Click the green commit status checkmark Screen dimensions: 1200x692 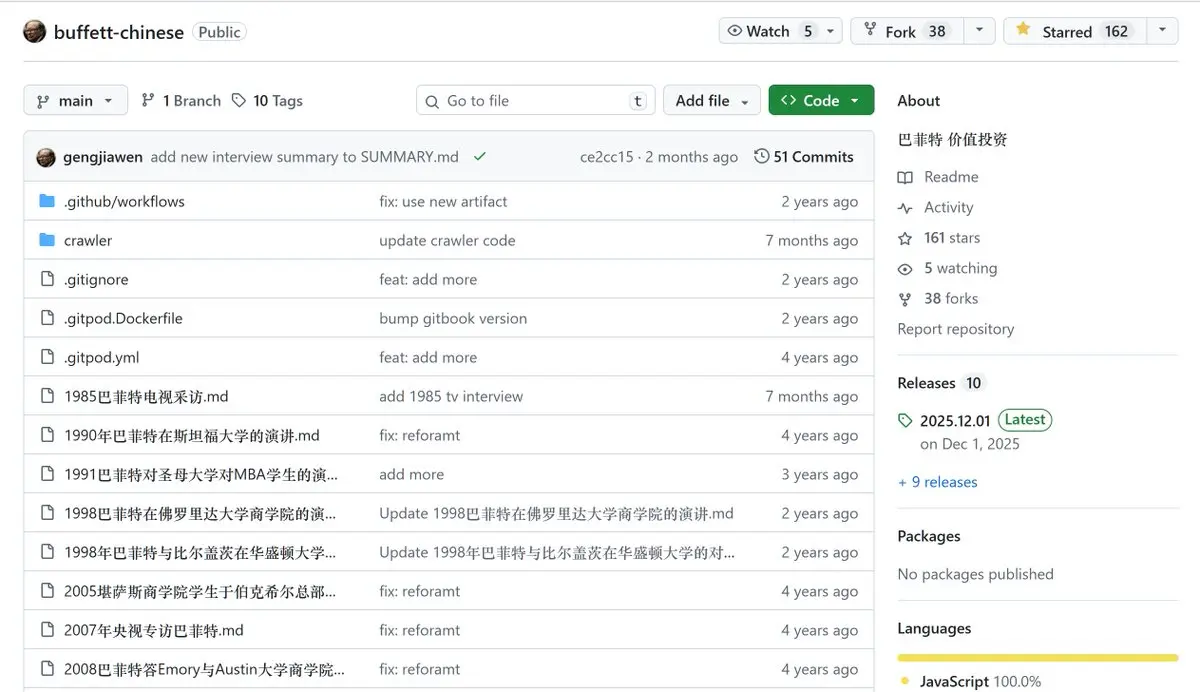pos(480,157)
